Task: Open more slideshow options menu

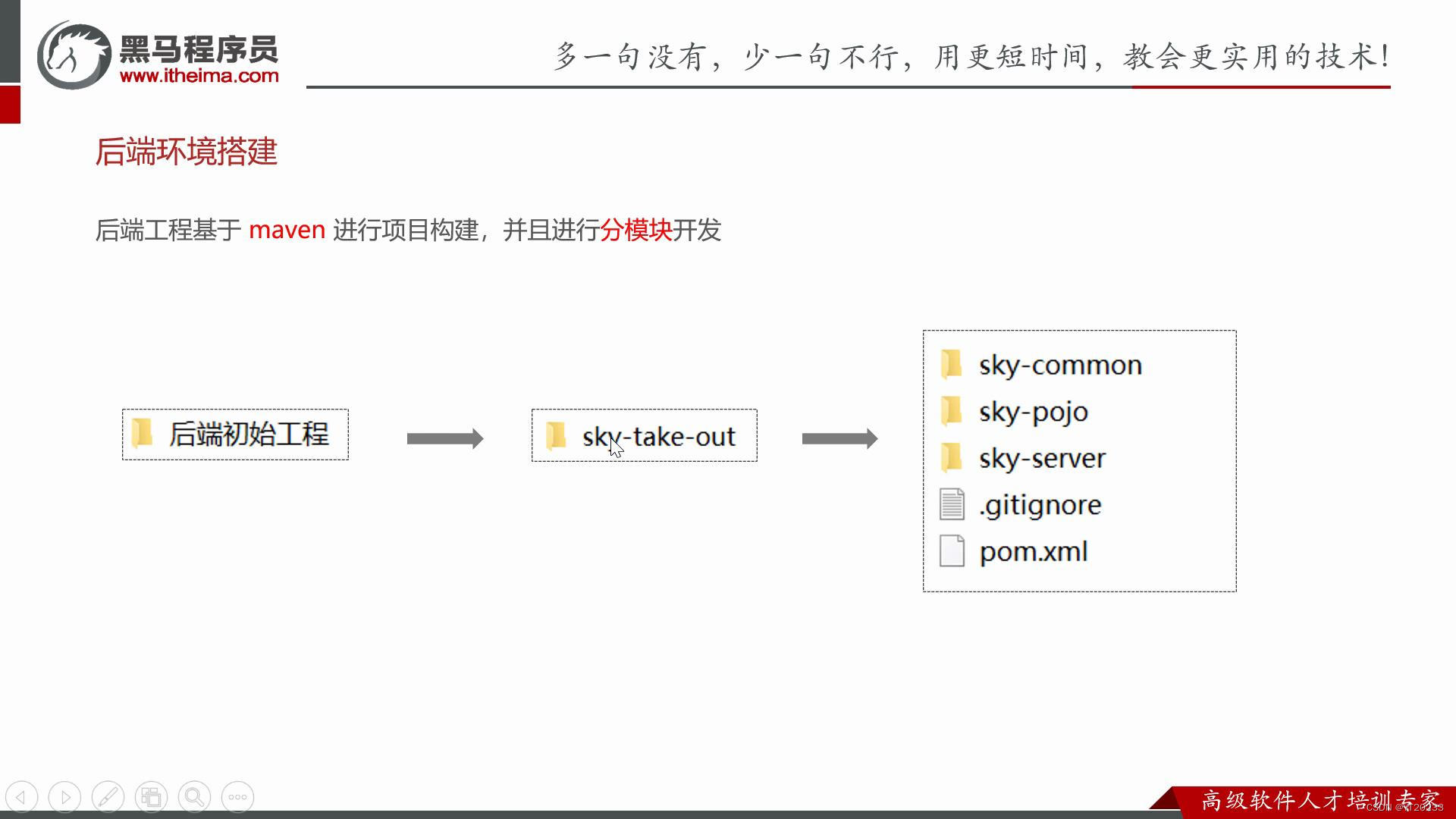Action: tap(238, 797)
